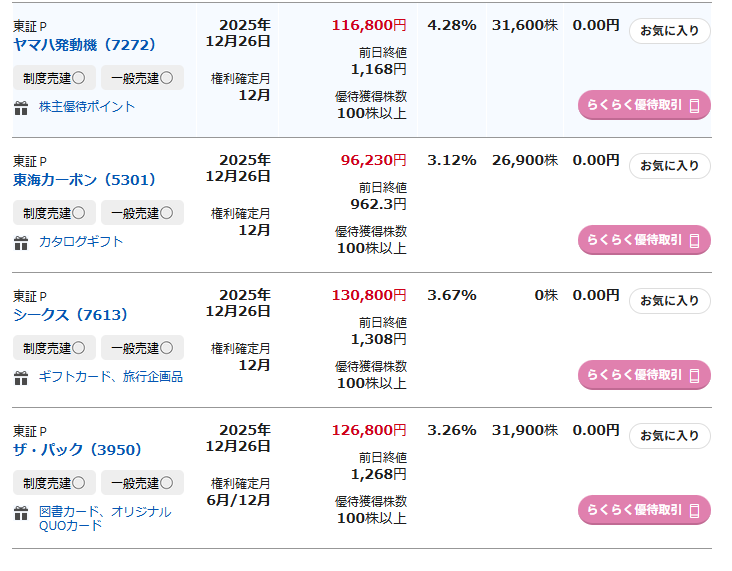Click gift icon in シークス row
This screenshot has width=732, height=571.
point(21,377)
